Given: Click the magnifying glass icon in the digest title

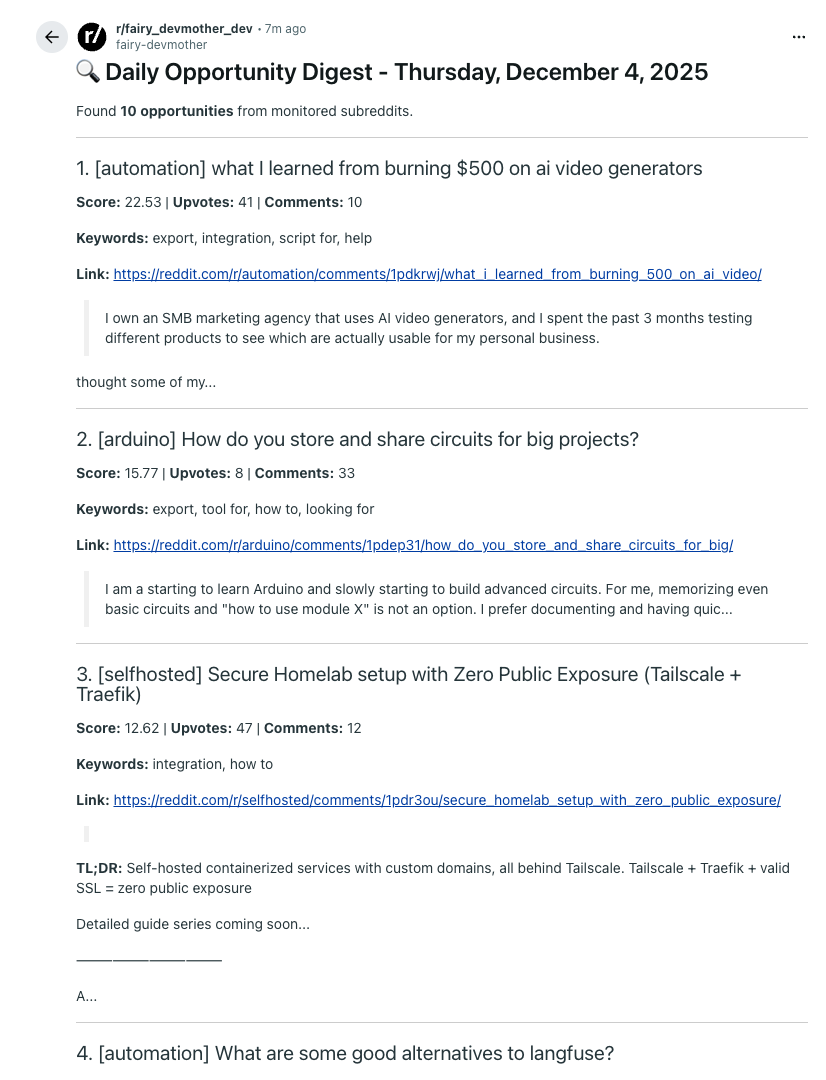Looking at the screenshot, I should pos(86,72).
